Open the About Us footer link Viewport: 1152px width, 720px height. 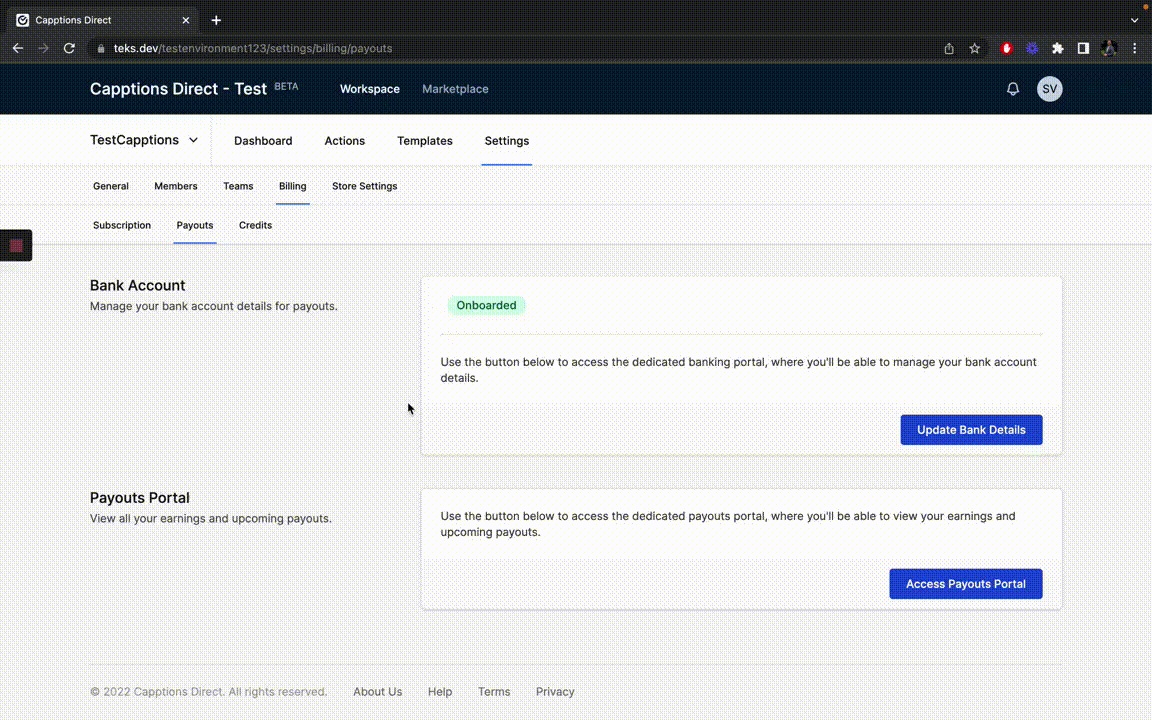click(x=378, y=692)
